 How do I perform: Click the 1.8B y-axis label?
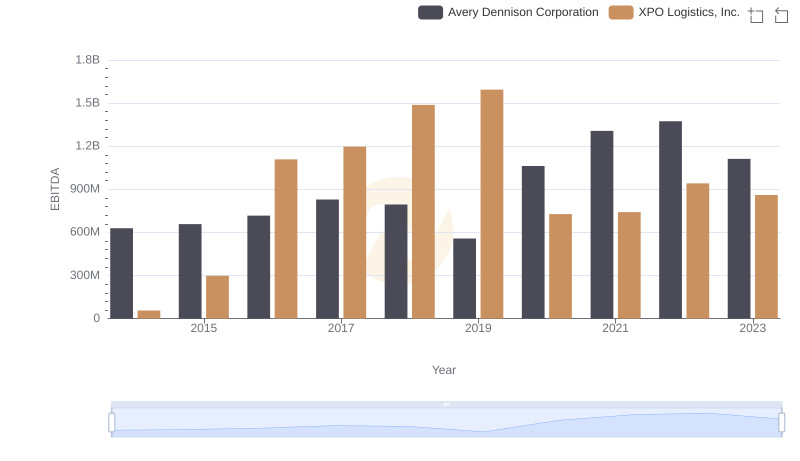tap(87, 60)
